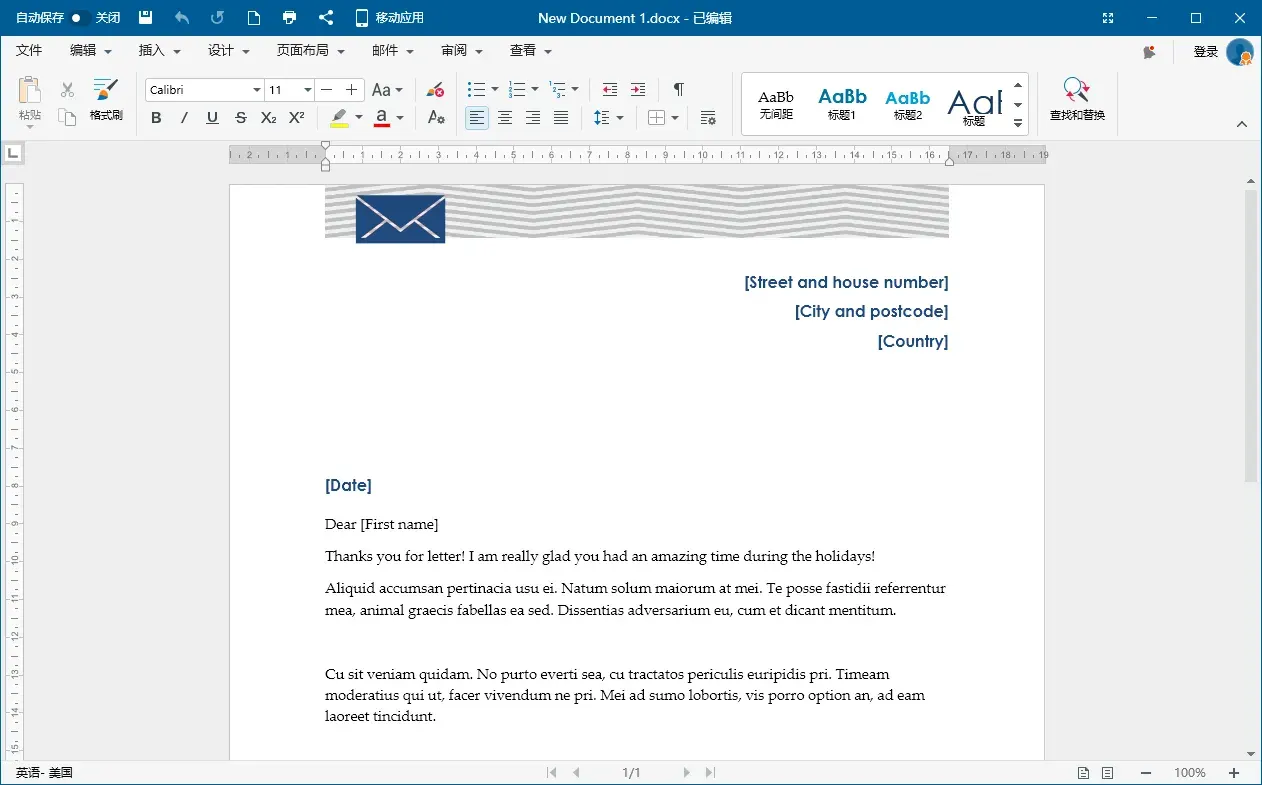Image resolution: width=1262 pixels, height=785 pixels.
Task: Decrease font size with minus button
Action: point(327,90)
